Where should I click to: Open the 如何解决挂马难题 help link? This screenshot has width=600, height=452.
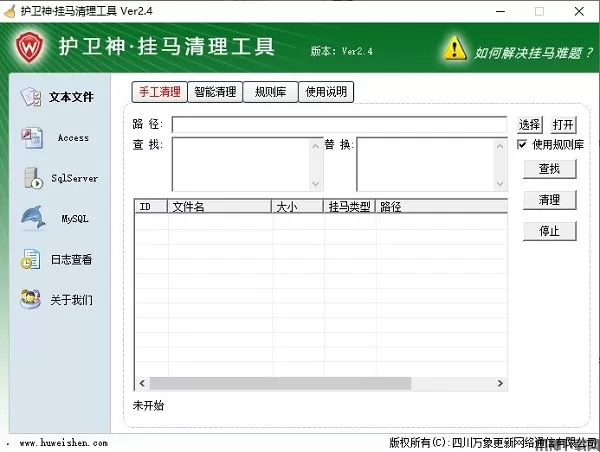click(x=533, y=53)
